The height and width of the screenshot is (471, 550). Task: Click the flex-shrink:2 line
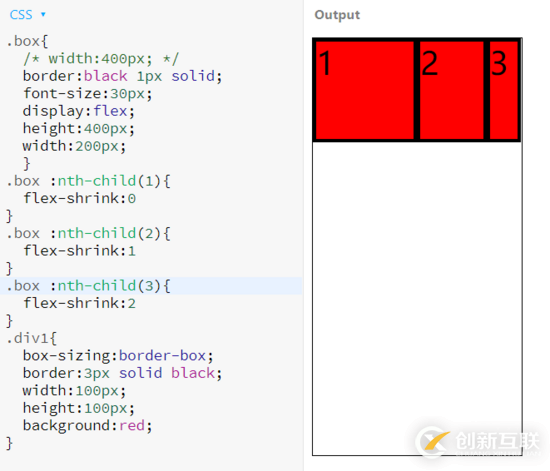coord(79,303)
